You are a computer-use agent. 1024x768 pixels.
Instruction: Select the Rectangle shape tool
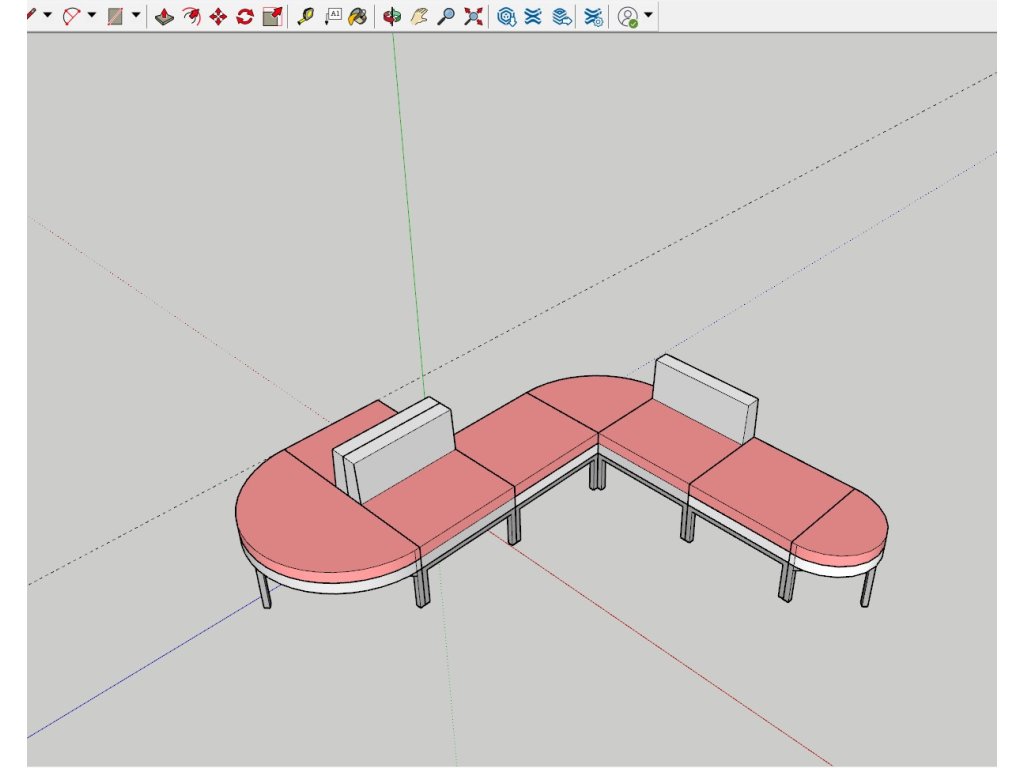[x=115, y=16]
